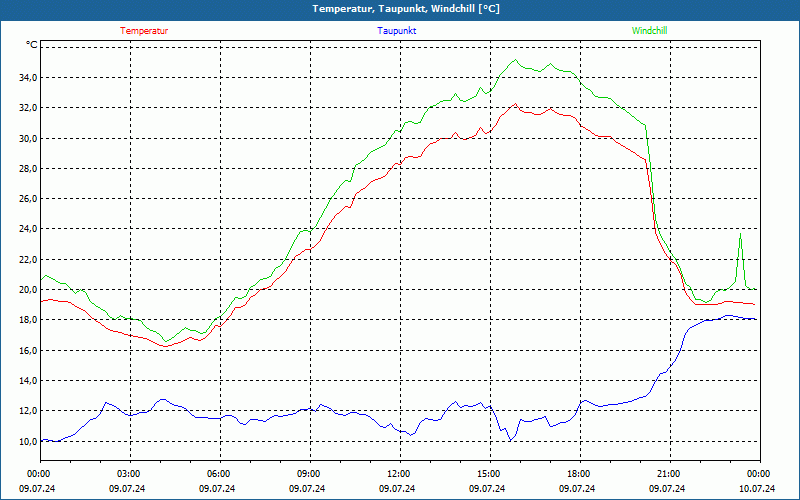Click the 21:00 time axis label
Screen dimensions: 800x500
[x=669, y=474]
